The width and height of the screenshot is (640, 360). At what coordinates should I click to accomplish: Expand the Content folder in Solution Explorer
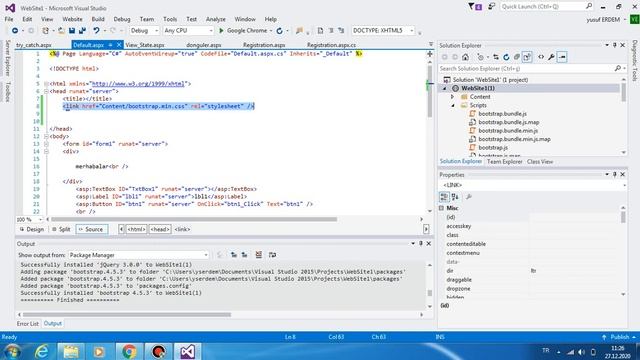pyautogui.click(x=452, y=97)
